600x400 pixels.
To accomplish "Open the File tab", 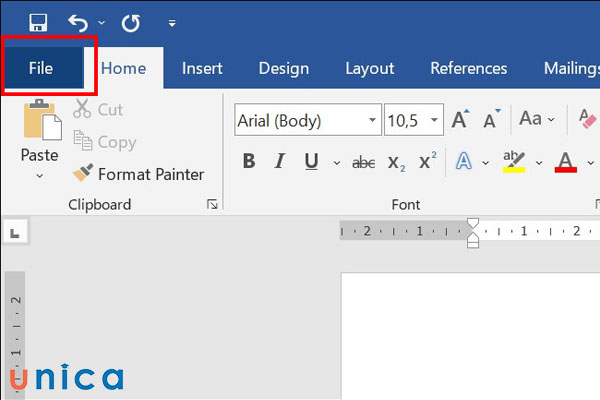I will [x=41, y=68].
